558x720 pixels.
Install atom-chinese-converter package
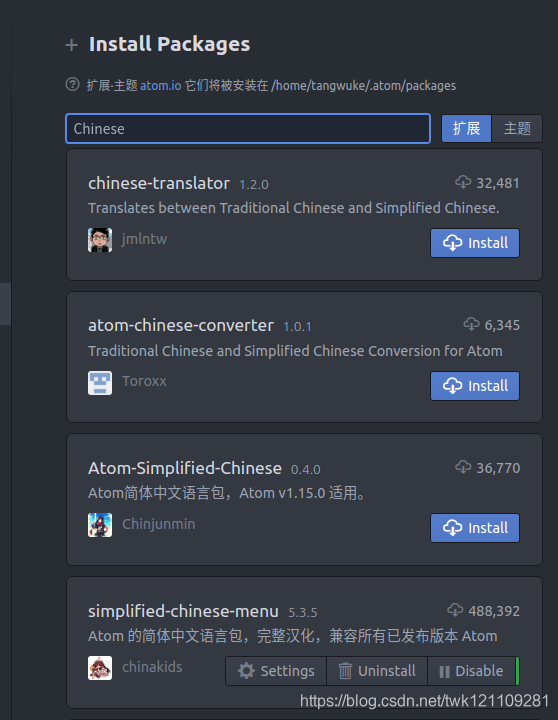475,386
